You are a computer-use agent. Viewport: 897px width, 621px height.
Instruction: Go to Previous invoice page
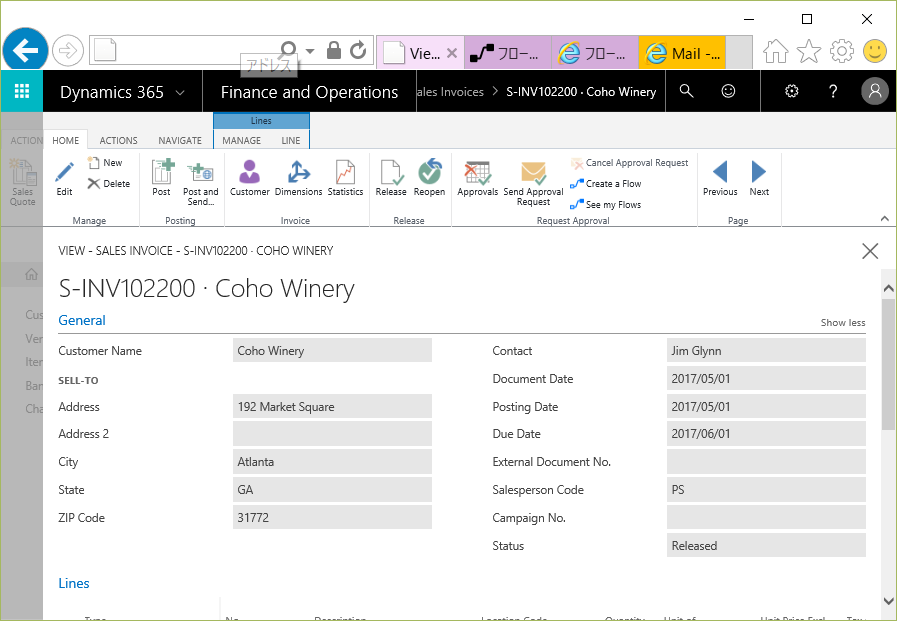tap(720, 178)
